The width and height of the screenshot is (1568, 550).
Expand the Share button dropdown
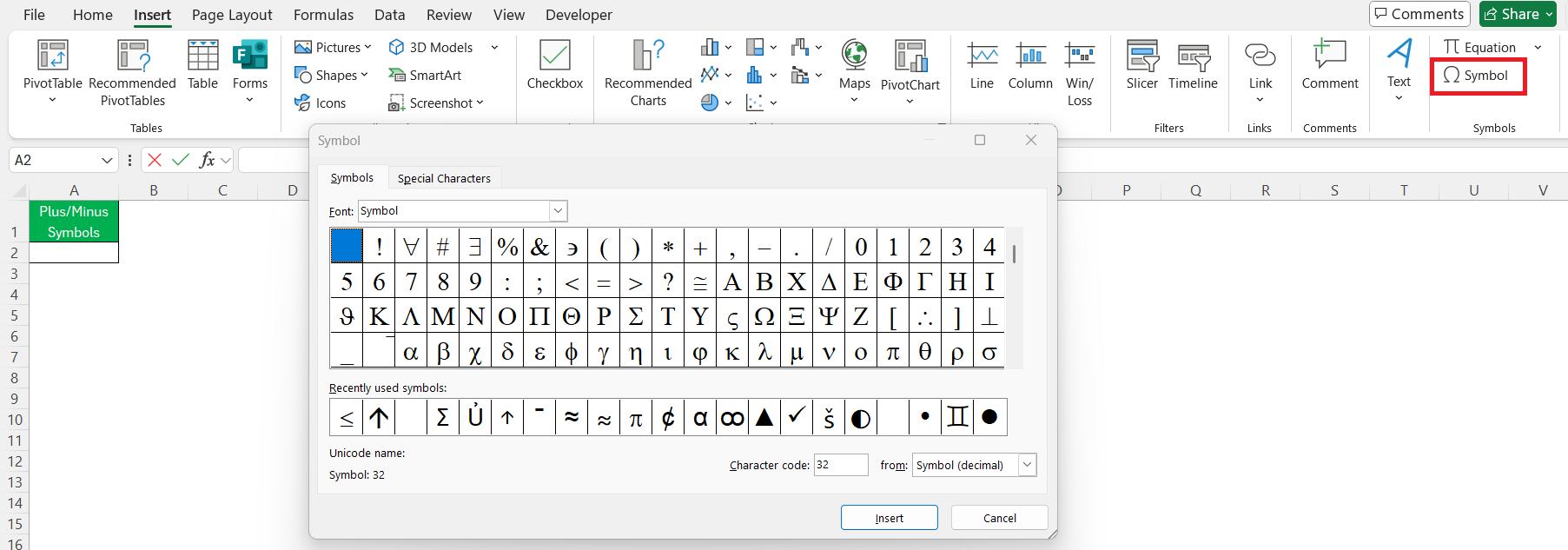click(1549, 14)
